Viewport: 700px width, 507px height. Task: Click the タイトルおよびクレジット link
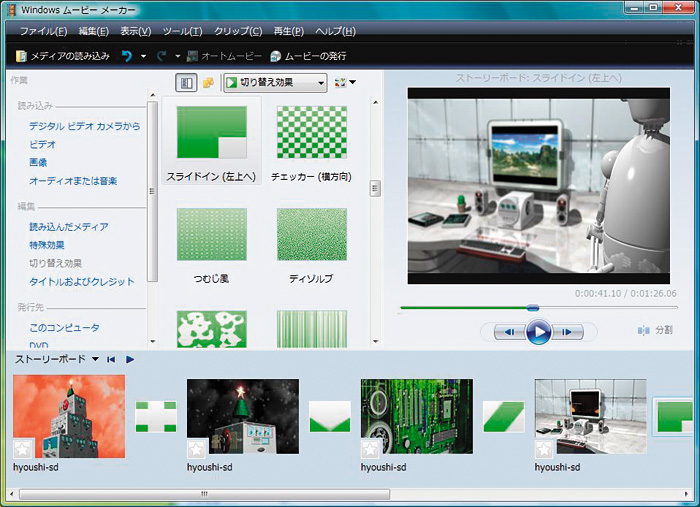pos(82,282)
